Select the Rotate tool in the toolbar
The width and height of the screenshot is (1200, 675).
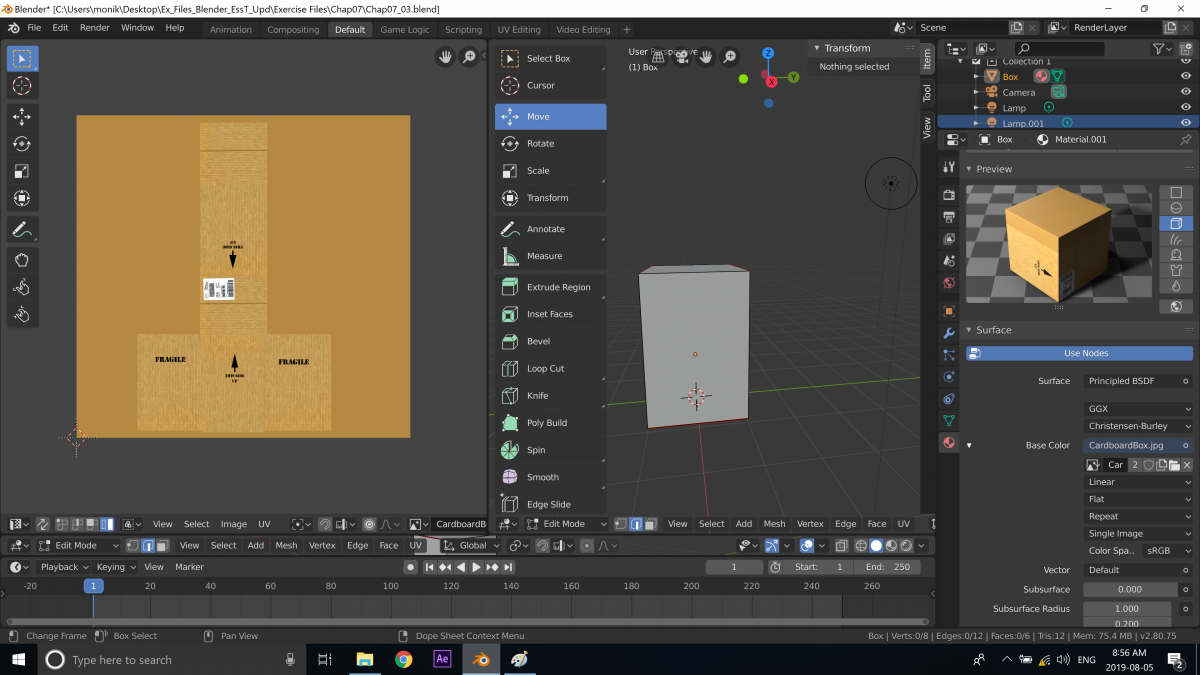(x=543, y=143)
